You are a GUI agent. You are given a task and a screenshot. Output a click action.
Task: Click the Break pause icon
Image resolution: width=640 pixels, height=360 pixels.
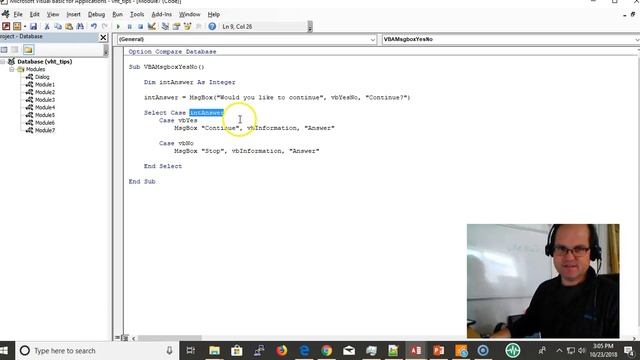[129, 27]
